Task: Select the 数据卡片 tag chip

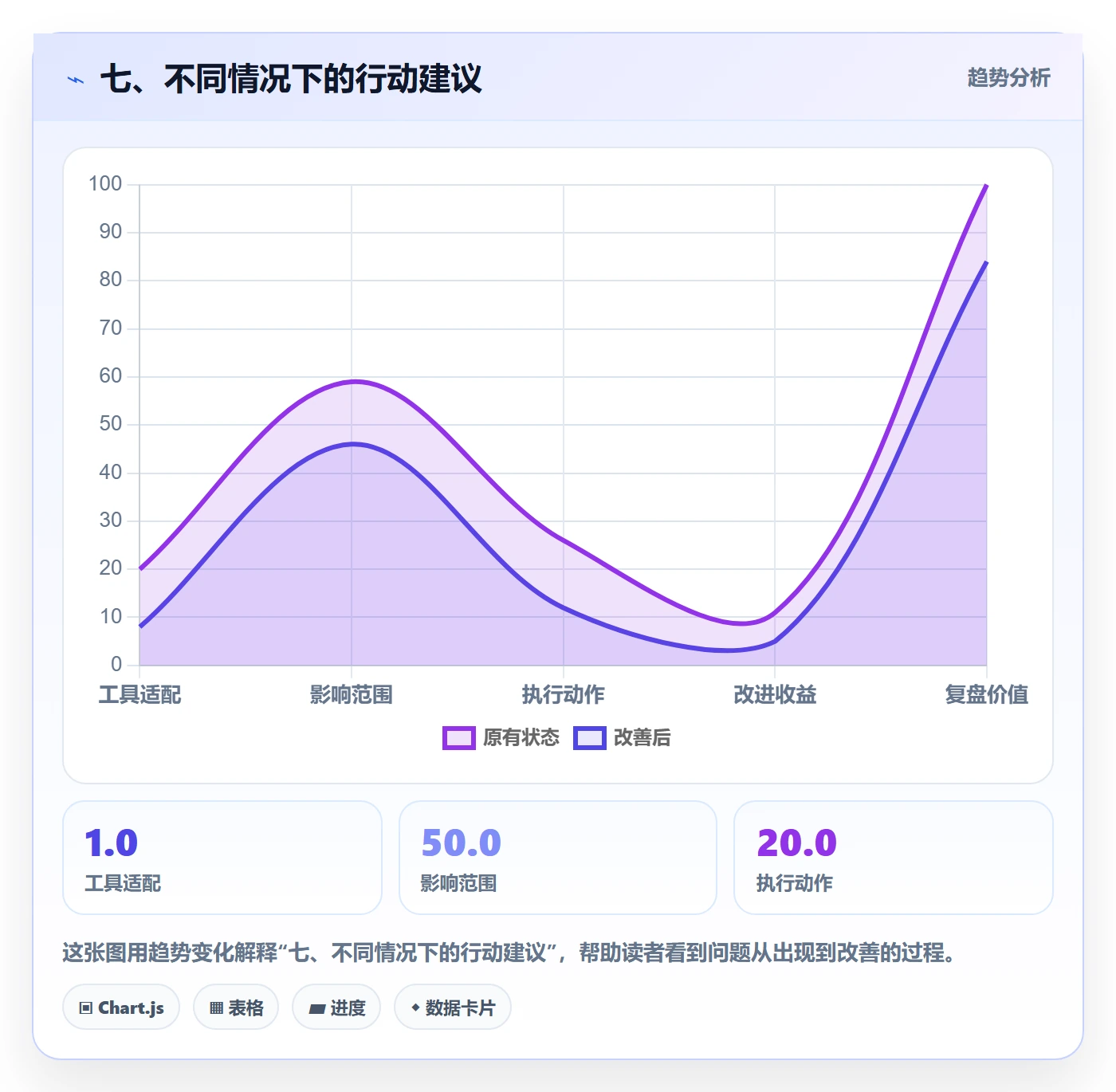Action: pos(453,1008)
